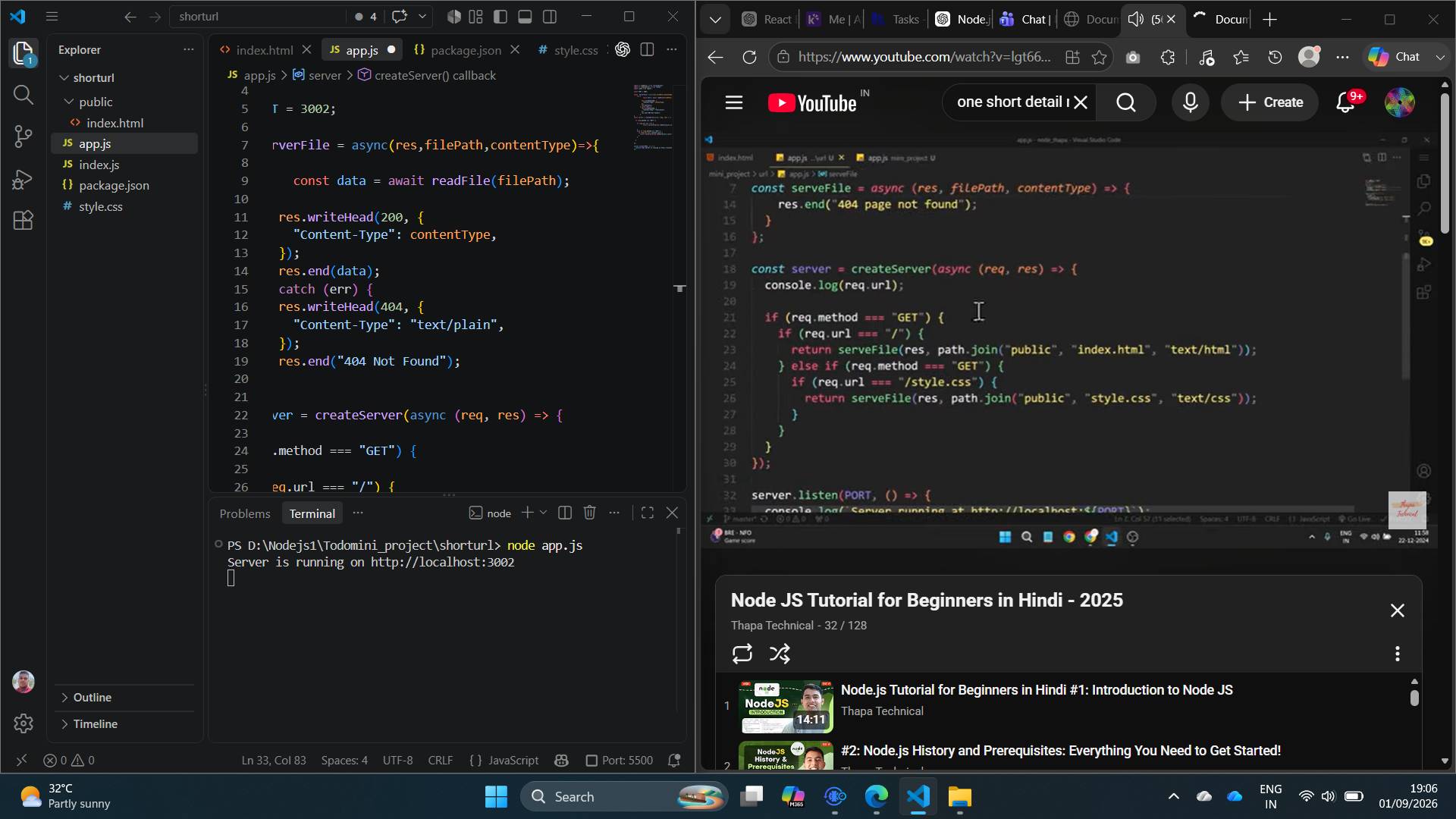The height and width of the screenshot is (819, 1456).
Task: Open the Introduction to Node JS video link
Action: (1036, 690)
